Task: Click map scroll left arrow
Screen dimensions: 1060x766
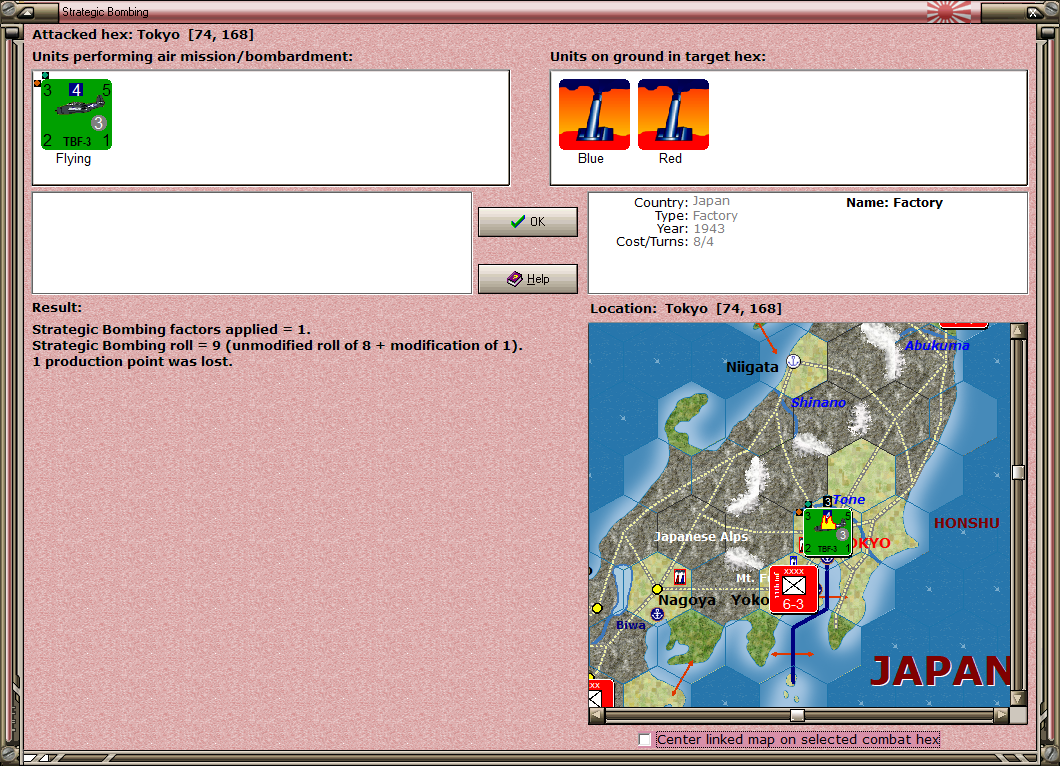Action: click(596, 715)
